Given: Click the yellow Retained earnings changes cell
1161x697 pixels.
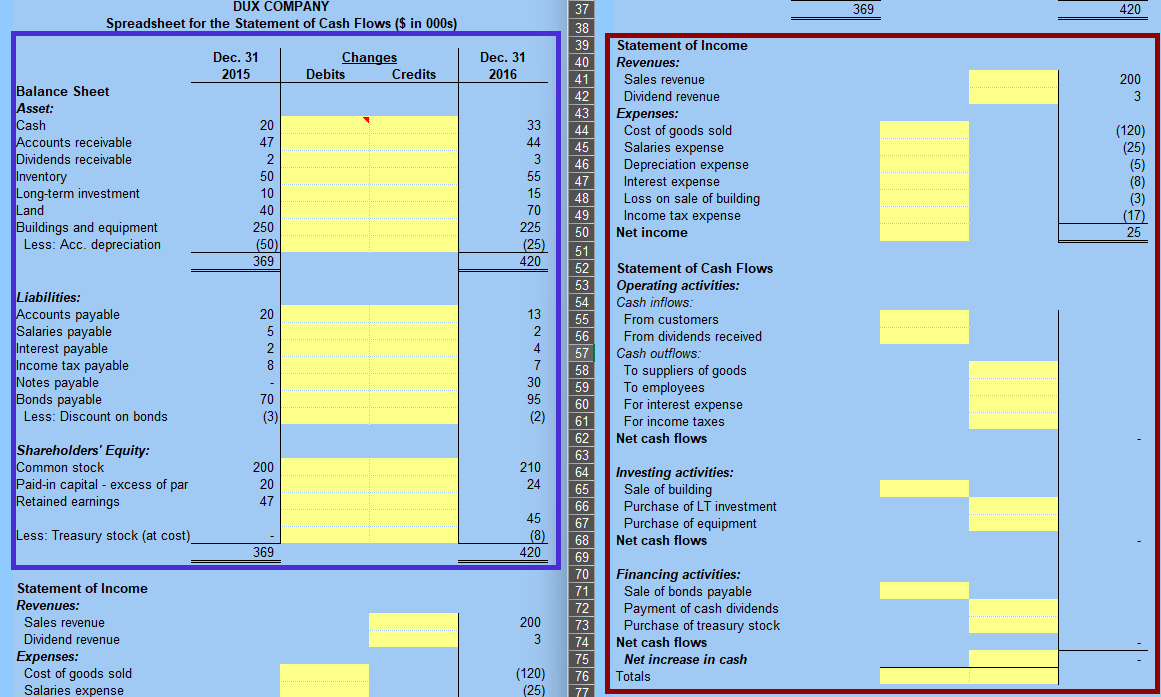Looking at the screenshot, I should [x=325, y=502].
